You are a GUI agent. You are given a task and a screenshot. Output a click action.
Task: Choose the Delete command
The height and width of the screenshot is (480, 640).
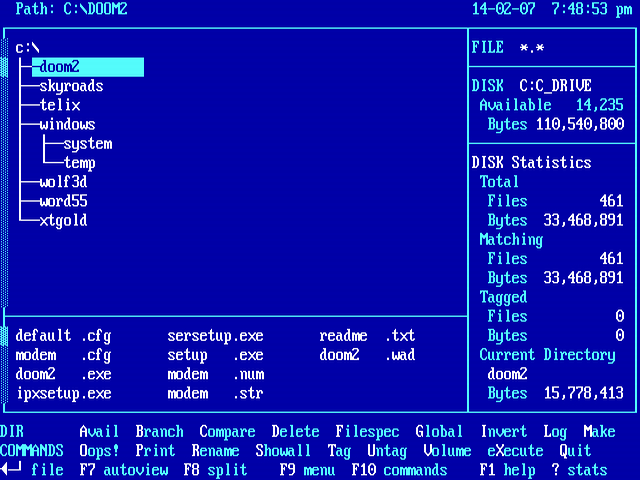[x=295, y=432]
